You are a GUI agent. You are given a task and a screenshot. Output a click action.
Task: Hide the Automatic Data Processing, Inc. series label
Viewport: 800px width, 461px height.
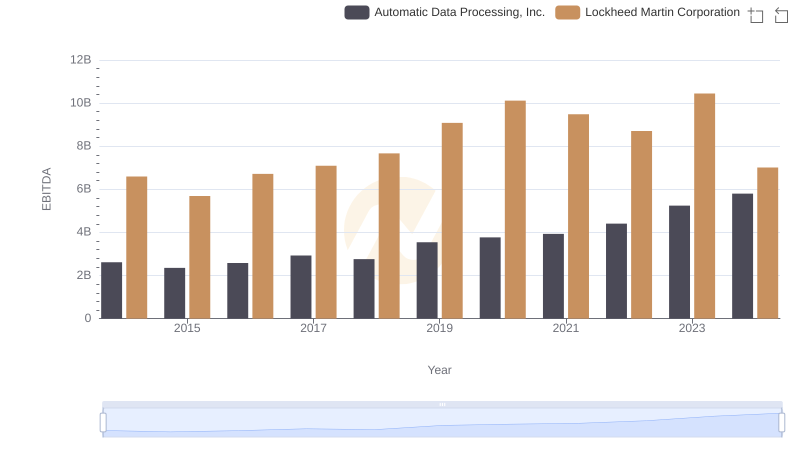(x=459, y=12)
